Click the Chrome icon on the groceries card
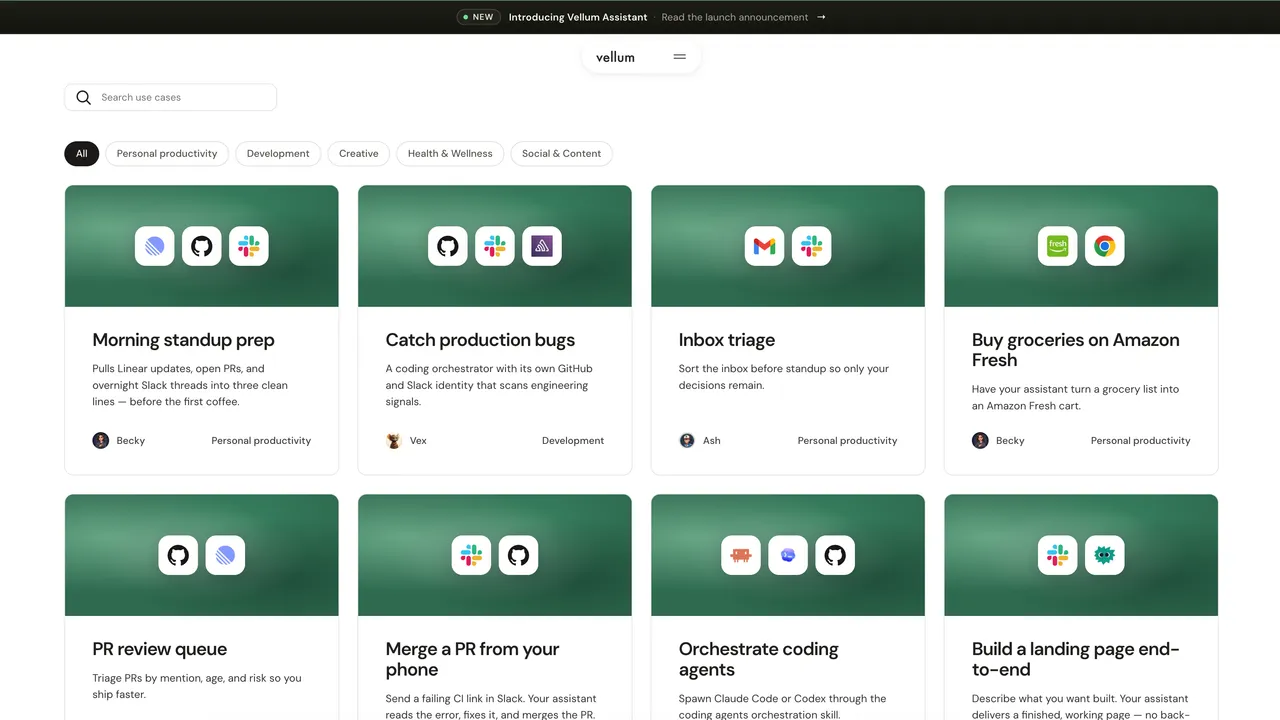This screenshot has width=1280, height=720. coord(1105,246)
